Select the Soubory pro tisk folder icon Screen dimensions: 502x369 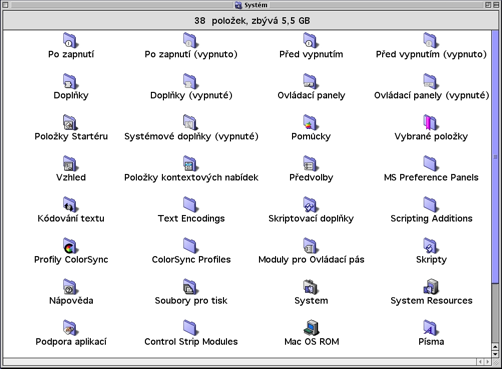click(x=191, y=287)
